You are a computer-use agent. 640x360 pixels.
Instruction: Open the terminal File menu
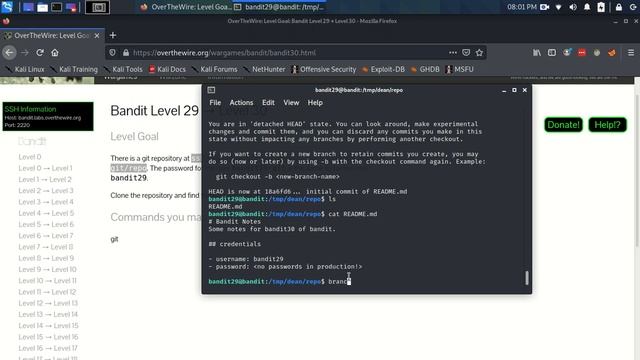click(x=215, y=103)
